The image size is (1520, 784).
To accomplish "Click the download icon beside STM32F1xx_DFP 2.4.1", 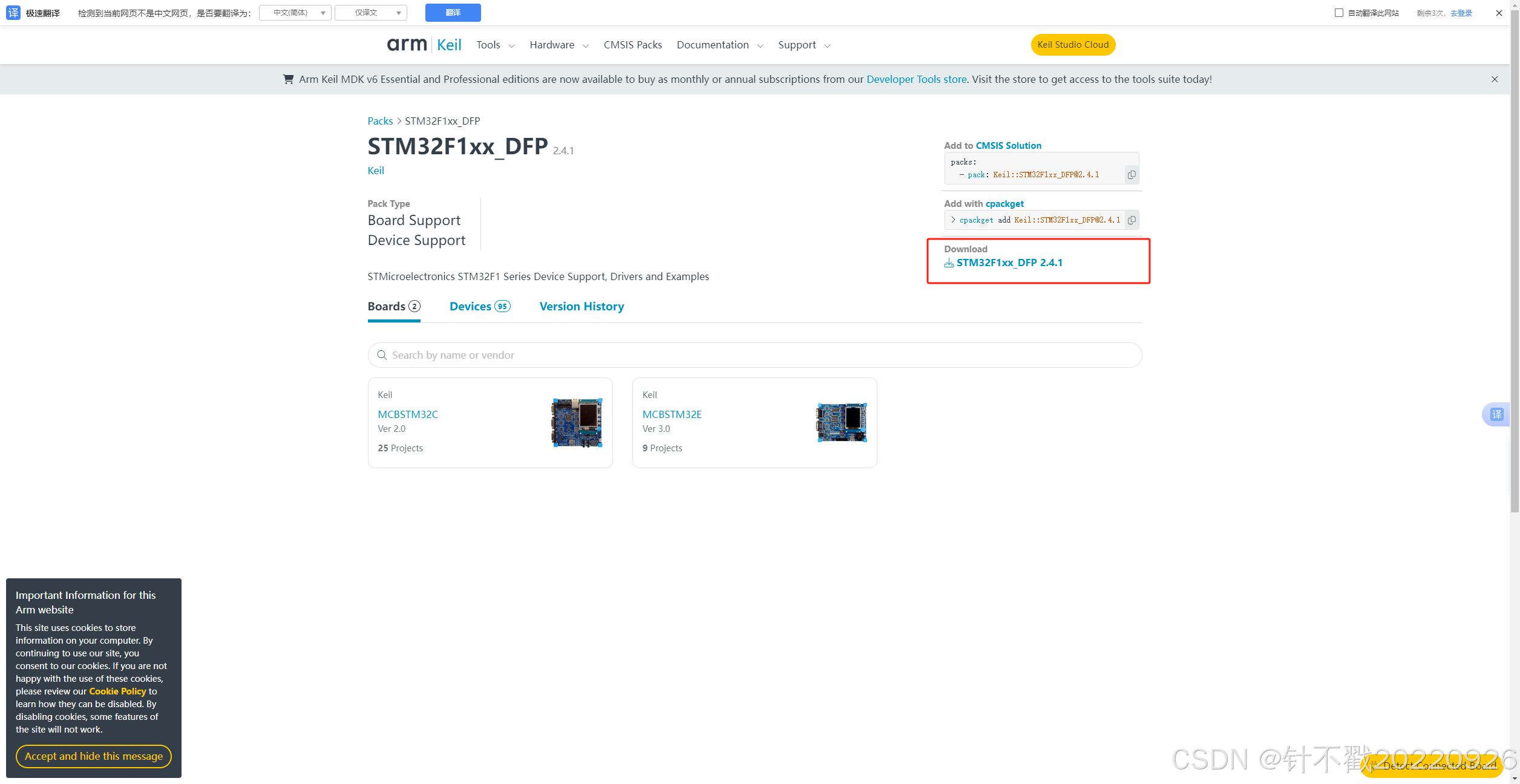I will tap(949, 263).
